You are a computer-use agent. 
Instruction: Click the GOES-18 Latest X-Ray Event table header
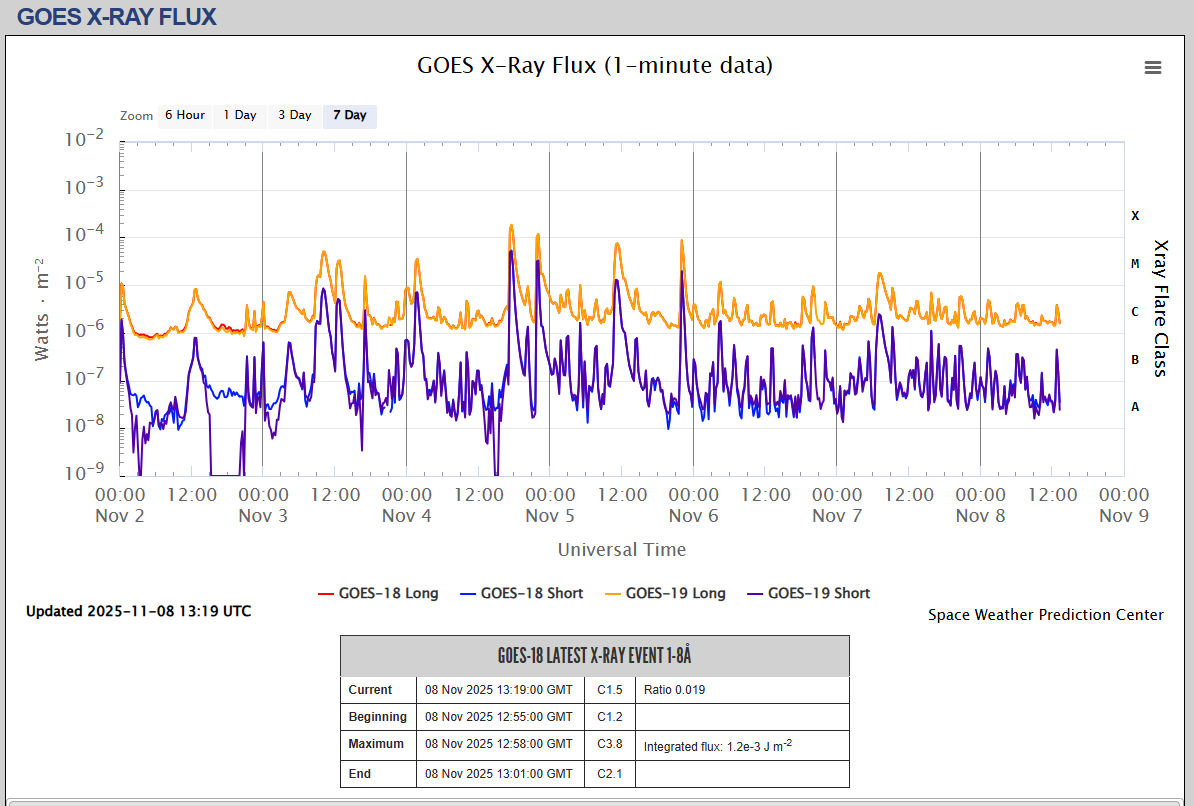click(594, 656)
